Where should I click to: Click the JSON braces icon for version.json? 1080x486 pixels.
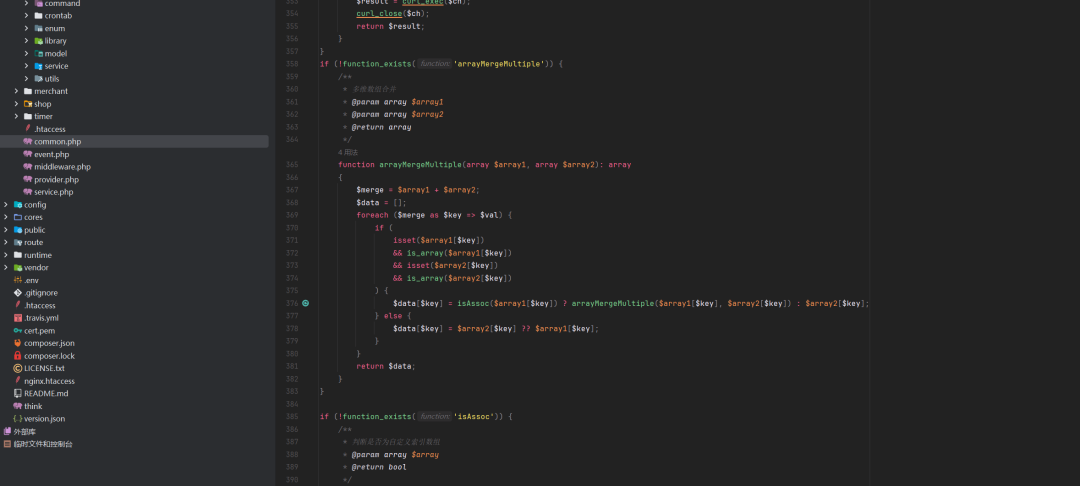point(18,419)
